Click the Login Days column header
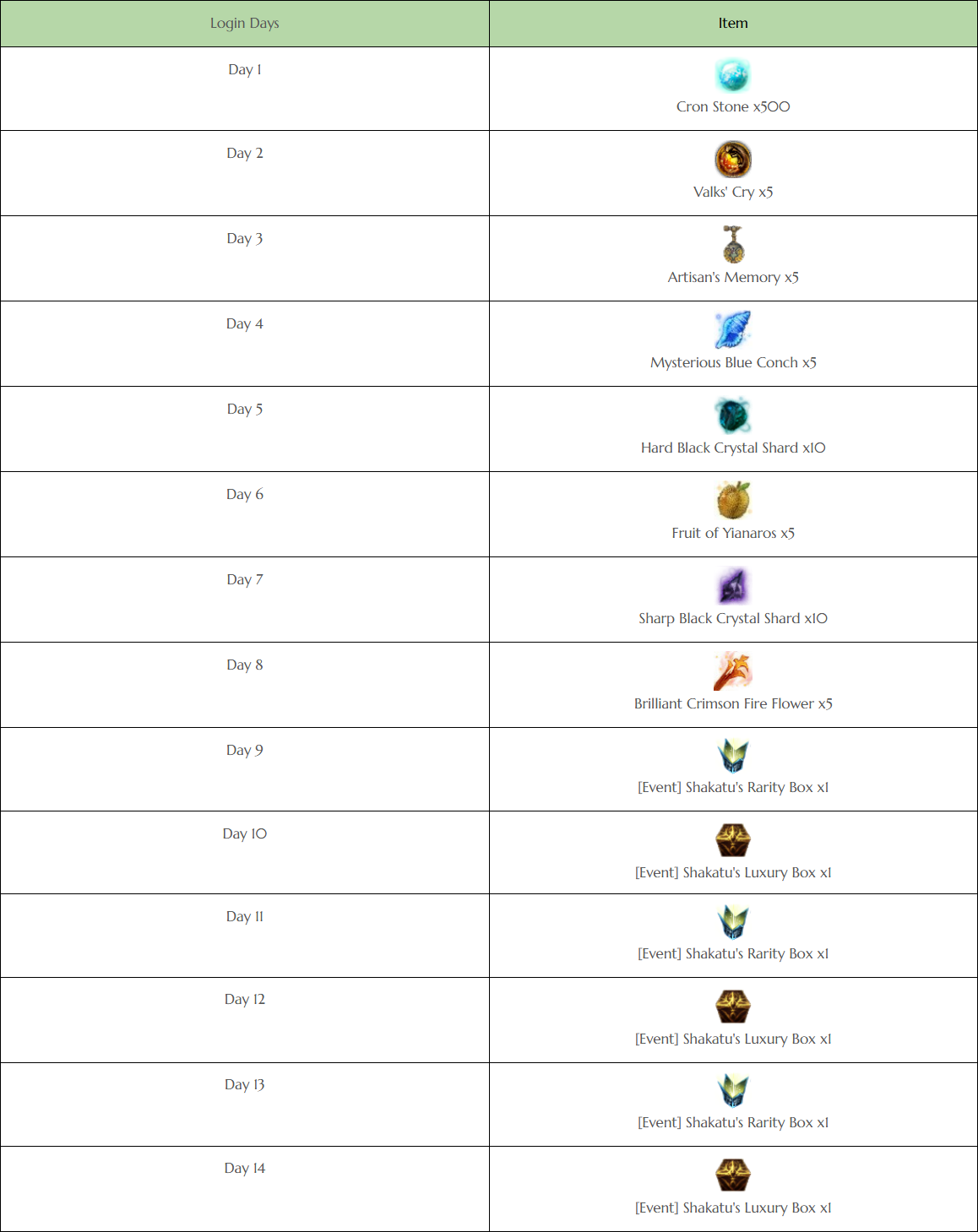Screen dimensions: 978x1232 pos(245,24)
